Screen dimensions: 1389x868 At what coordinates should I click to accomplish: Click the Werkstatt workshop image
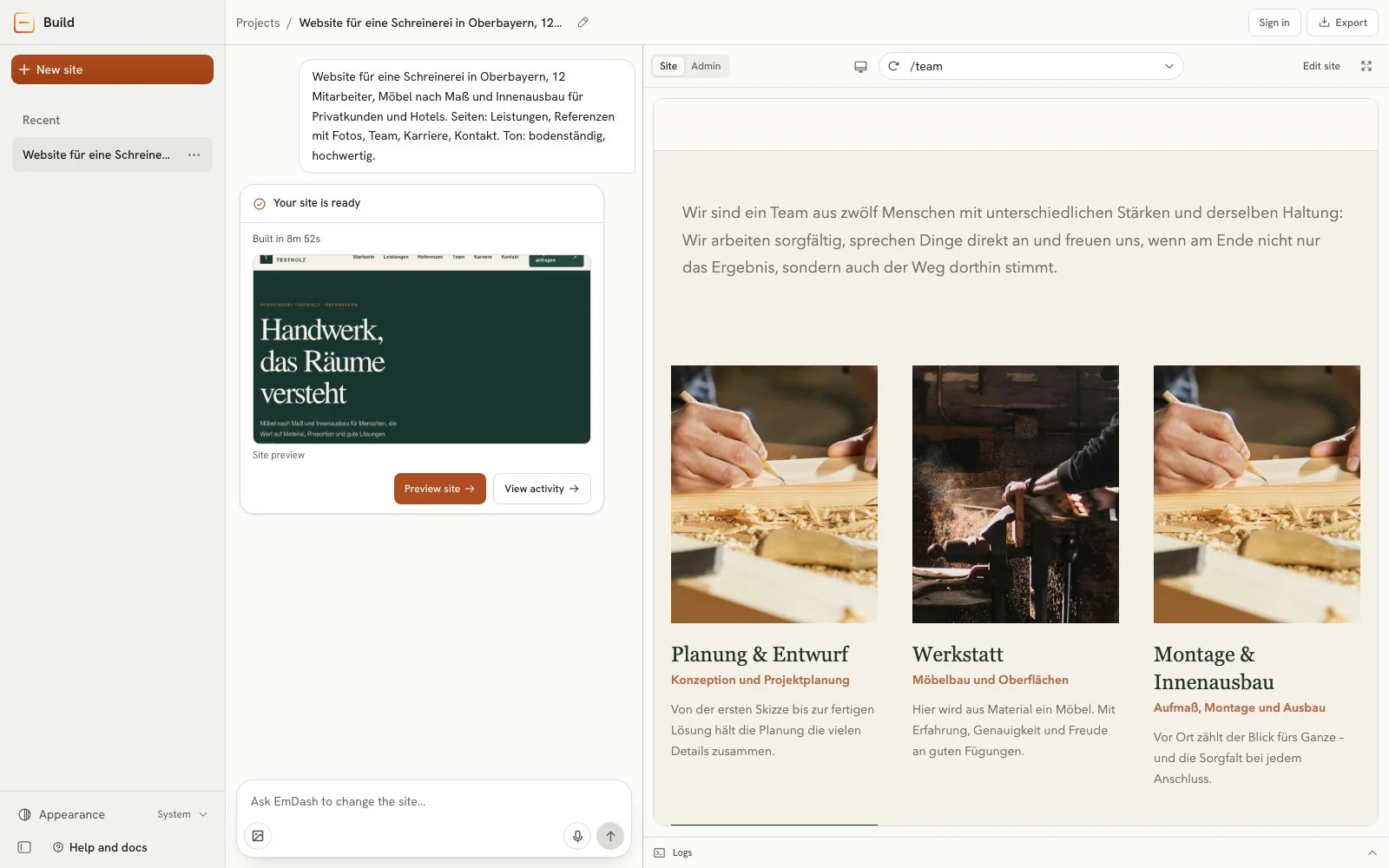coord(1016,494)
